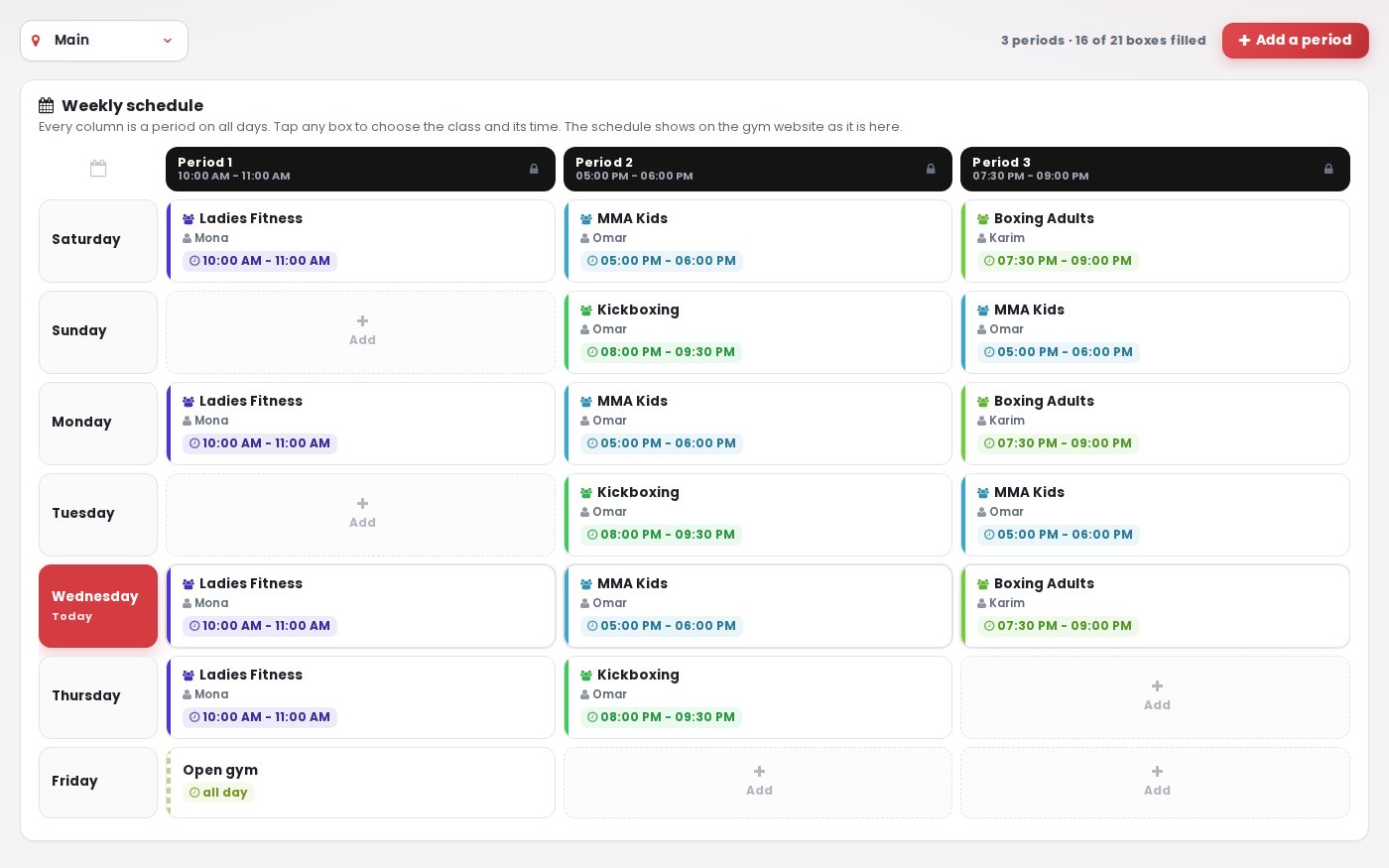Click the lock icon on Period 2 header
Image resolution: width=1389 pixels, height=868 pixels.
coord(931,169)
